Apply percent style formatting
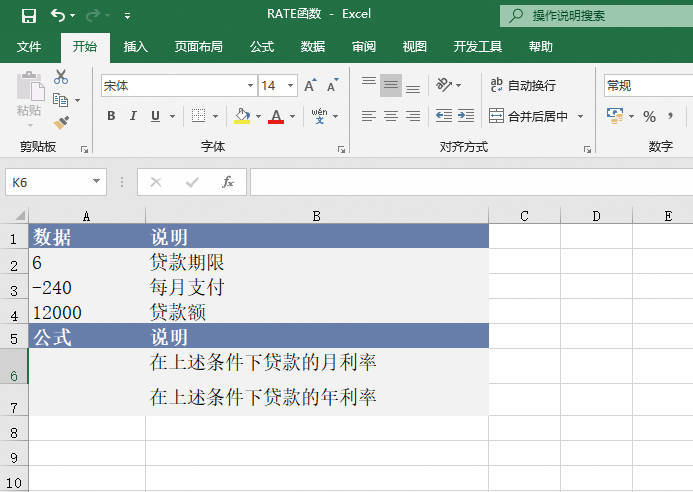693x492 pixels. pyautogui.click(x=649, y=116)
